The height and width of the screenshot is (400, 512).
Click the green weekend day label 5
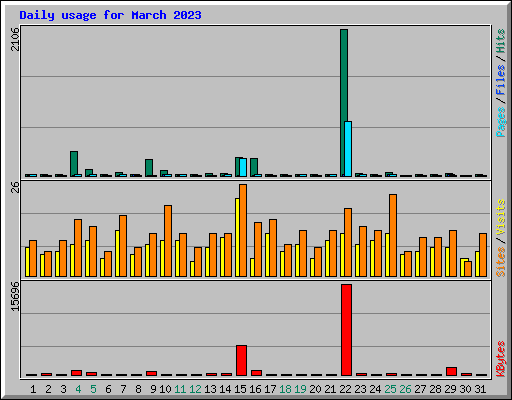coord(93,389)
